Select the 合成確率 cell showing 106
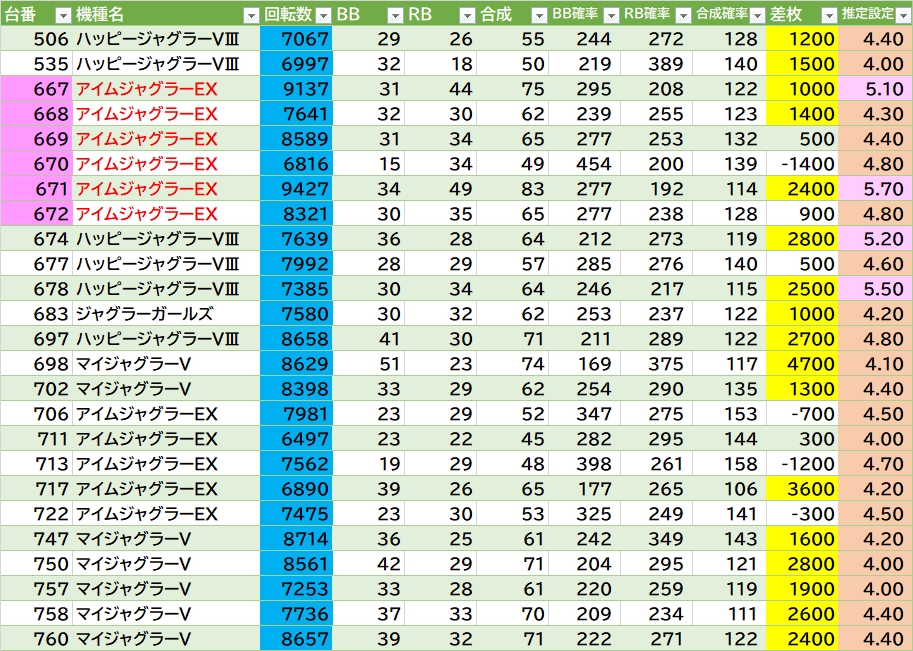The image size is (913, 651). click(730, 489)
